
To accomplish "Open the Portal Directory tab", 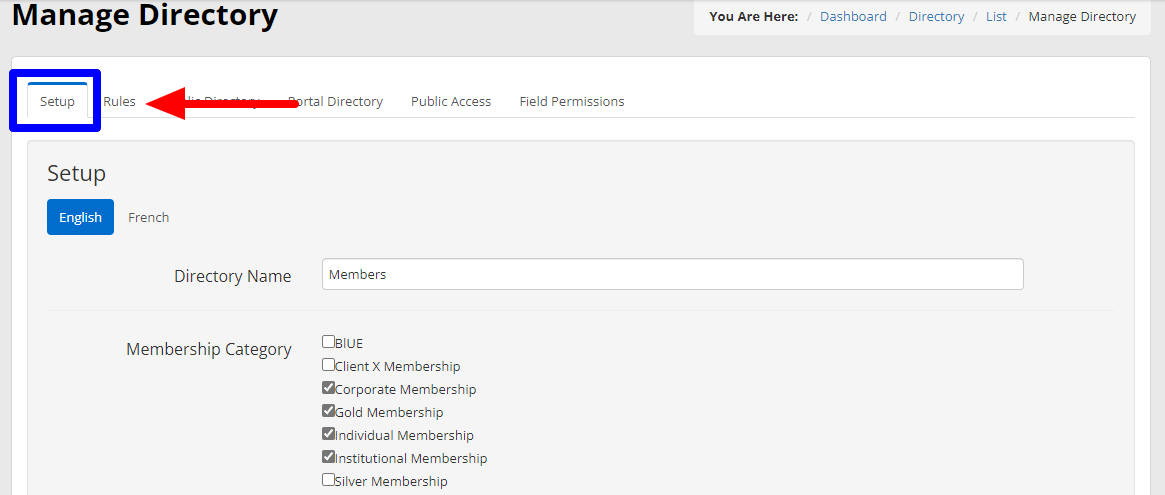I will [x=335, y=101].
